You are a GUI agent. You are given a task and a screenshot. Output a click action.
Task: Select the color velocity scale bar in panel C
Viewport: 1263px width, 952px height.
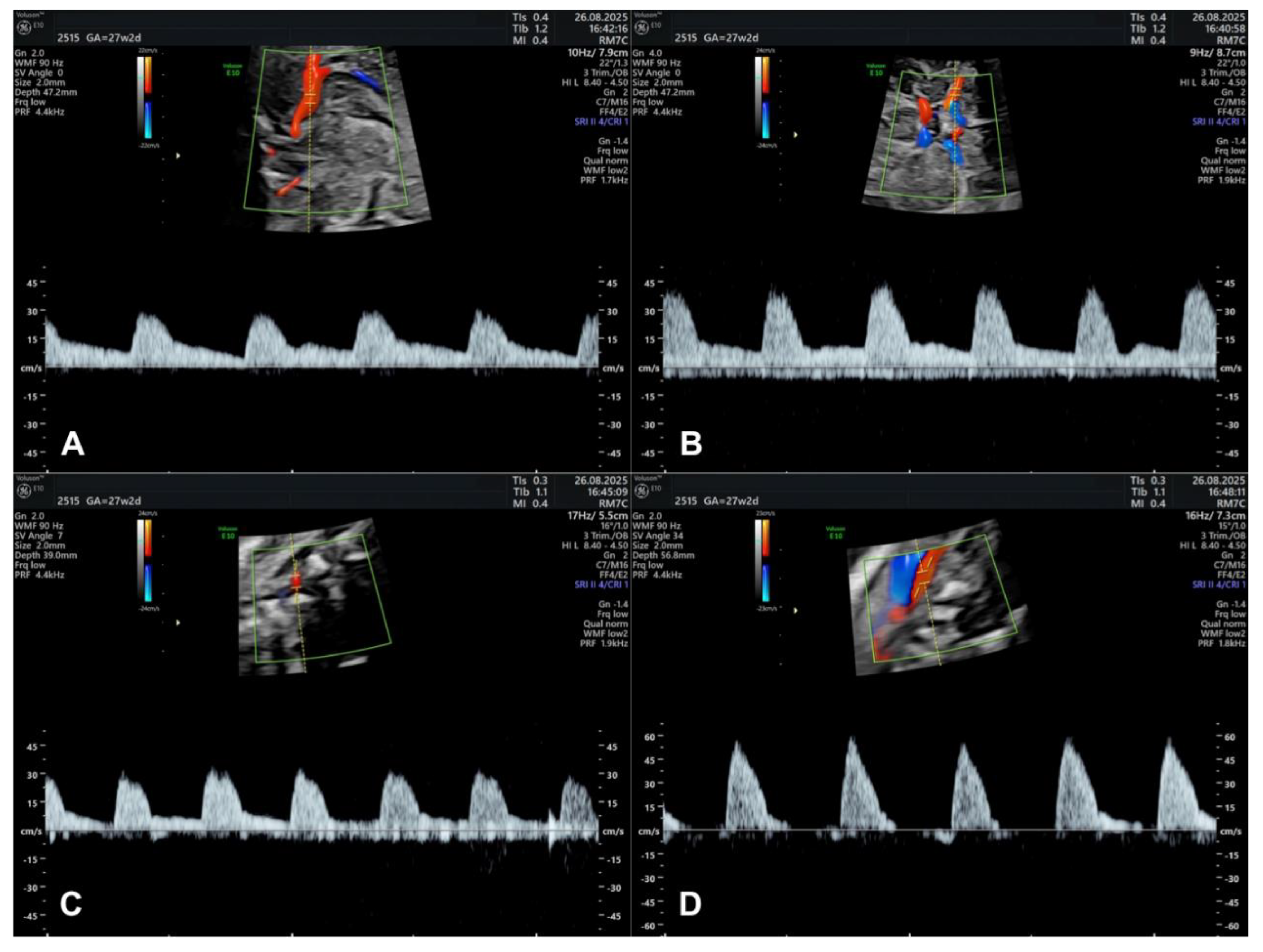pyautogui.click(x=148, y=560)
